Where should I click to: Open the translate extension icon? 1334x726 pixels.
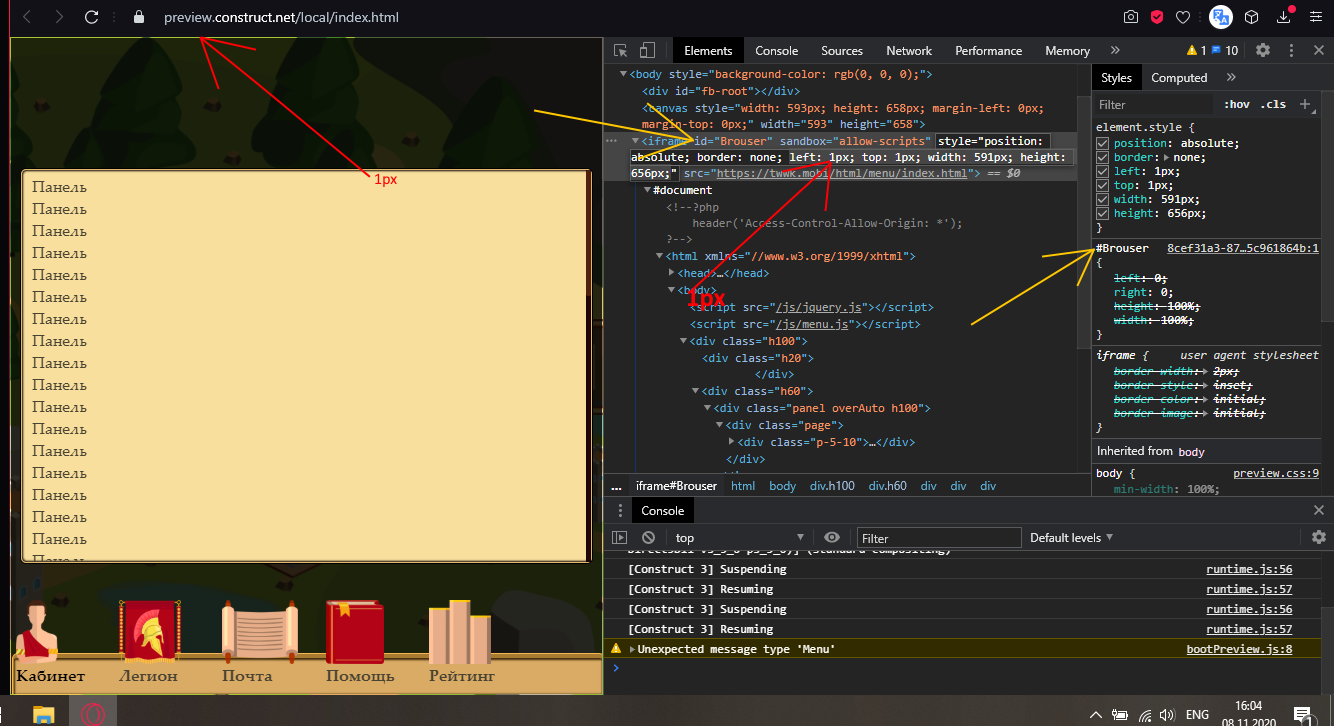[x=1221, y=17]
